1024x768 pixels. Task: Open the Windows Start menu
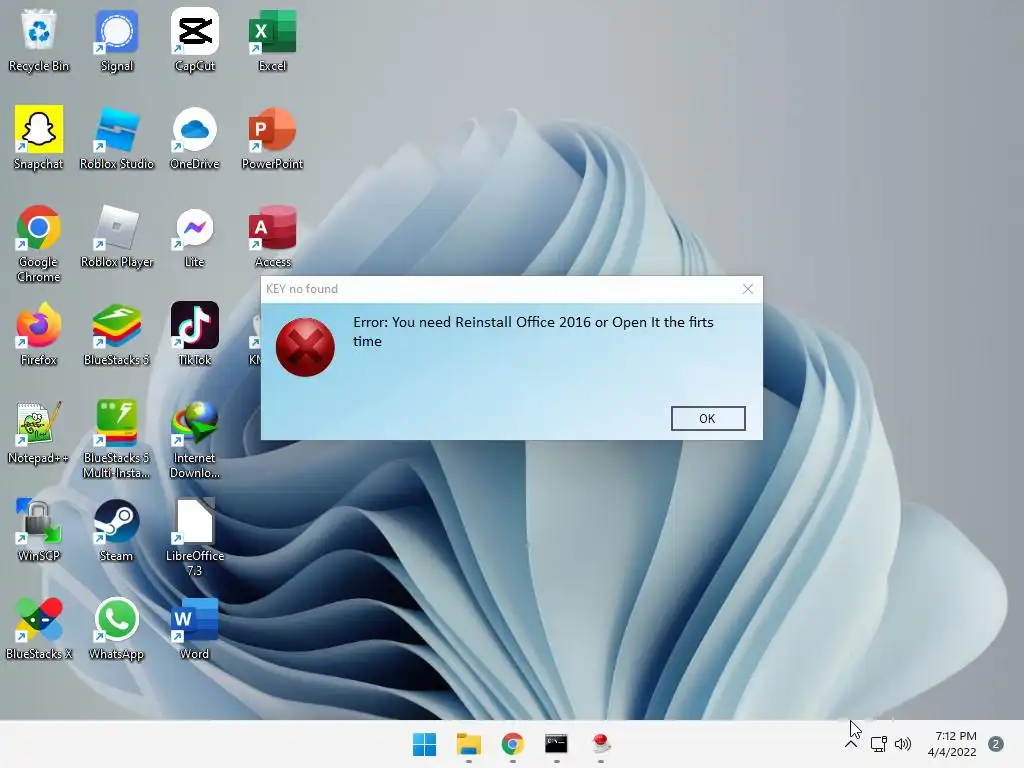[x=424, y=744]
